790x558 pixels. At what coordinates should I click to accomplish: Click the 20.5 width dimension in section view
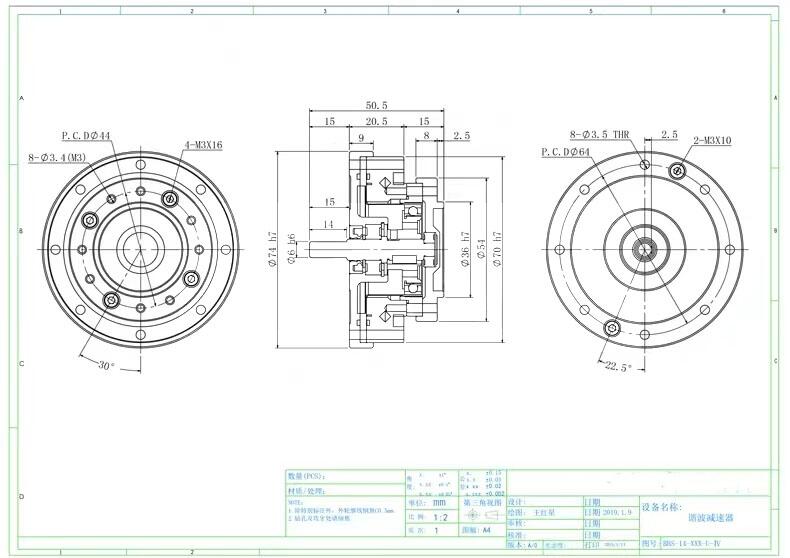coord(376,121)
